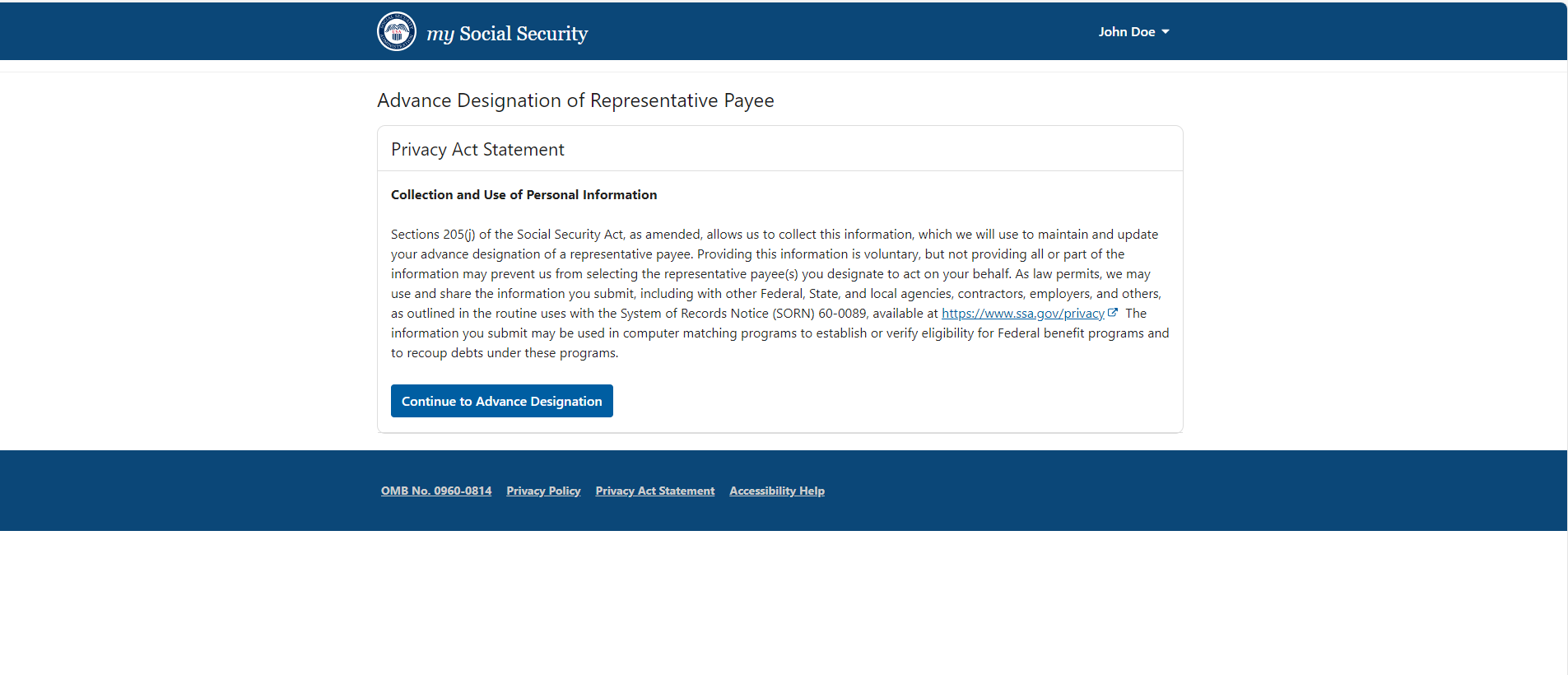The height and width of the screenshot is (675, 1568).
Task: Open the Accessibility Help footer link
Action: 777,491
